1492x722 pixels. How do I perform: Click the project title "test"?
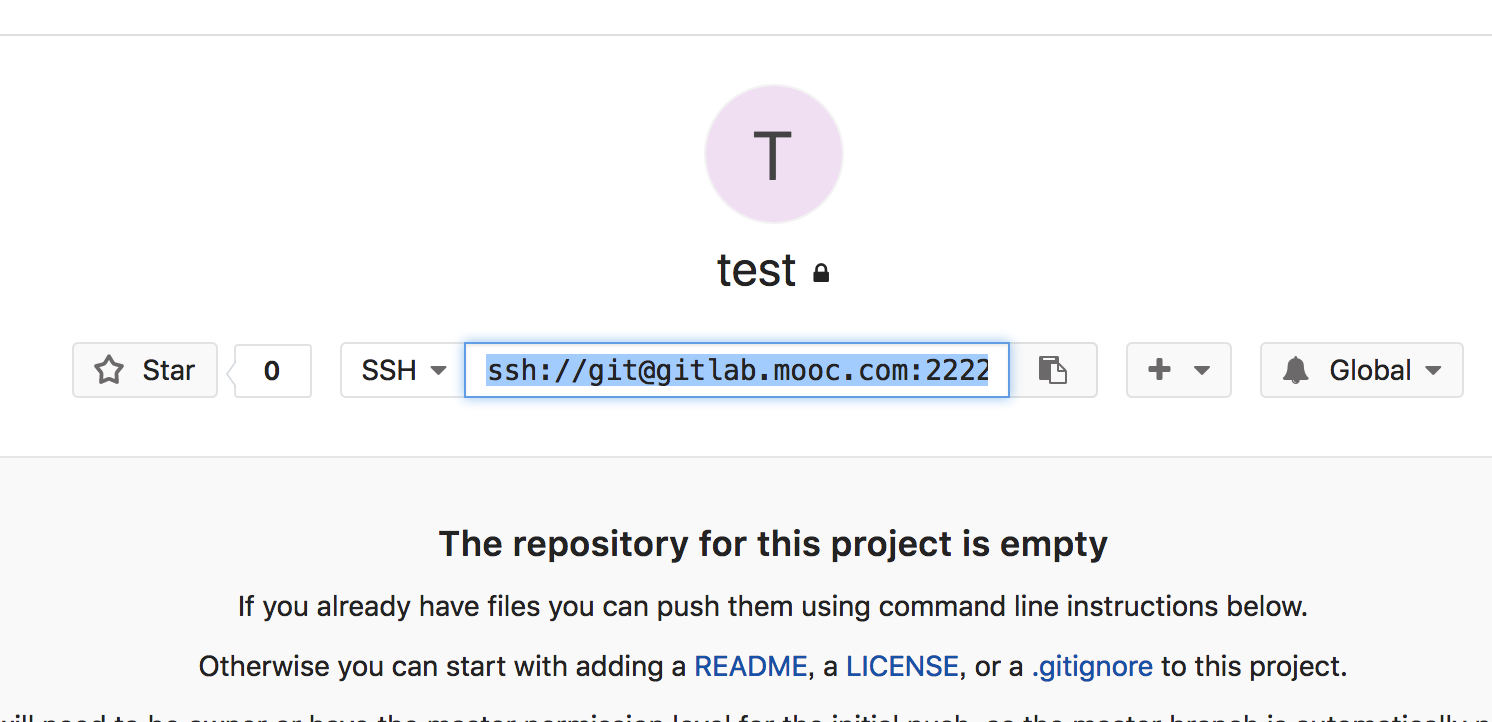click(x=756, y=270)
